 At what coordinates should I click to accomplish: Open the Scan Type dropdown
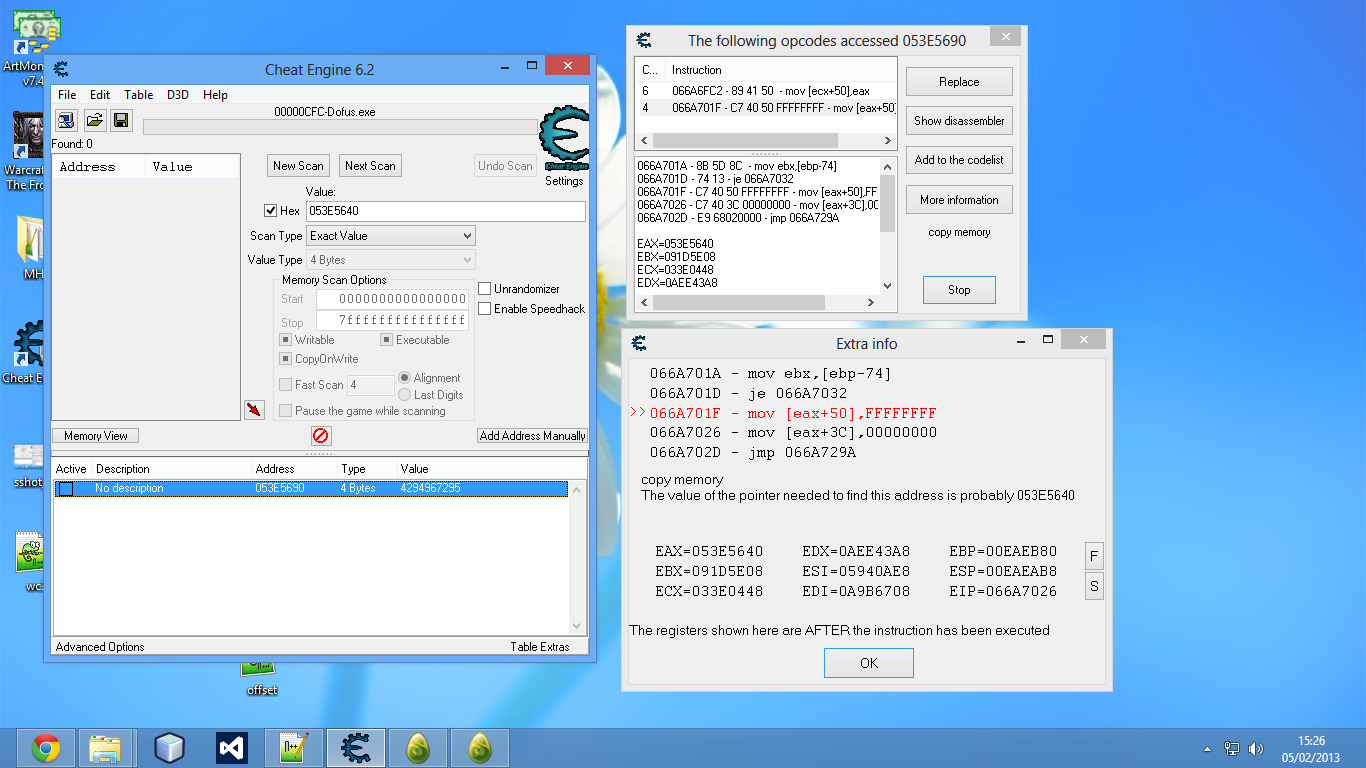pyautogui.click(x=390, y=236)
